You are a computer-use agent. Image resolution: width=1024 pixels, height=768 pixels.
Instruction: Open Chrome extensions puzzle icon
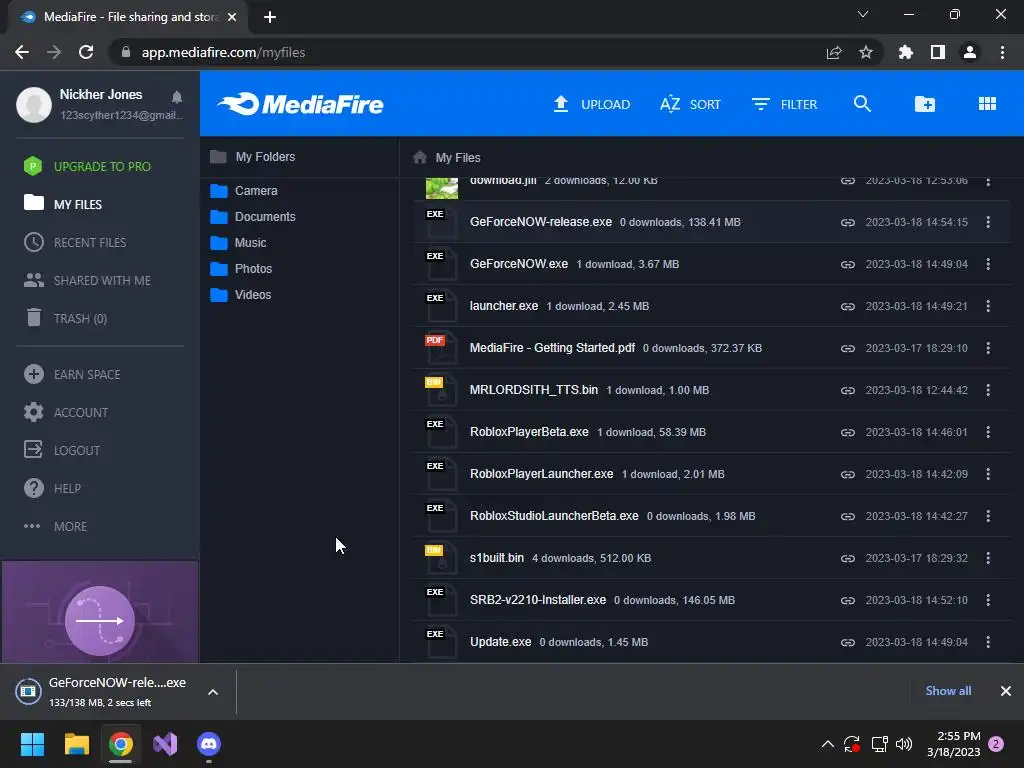tap(905, 52)
